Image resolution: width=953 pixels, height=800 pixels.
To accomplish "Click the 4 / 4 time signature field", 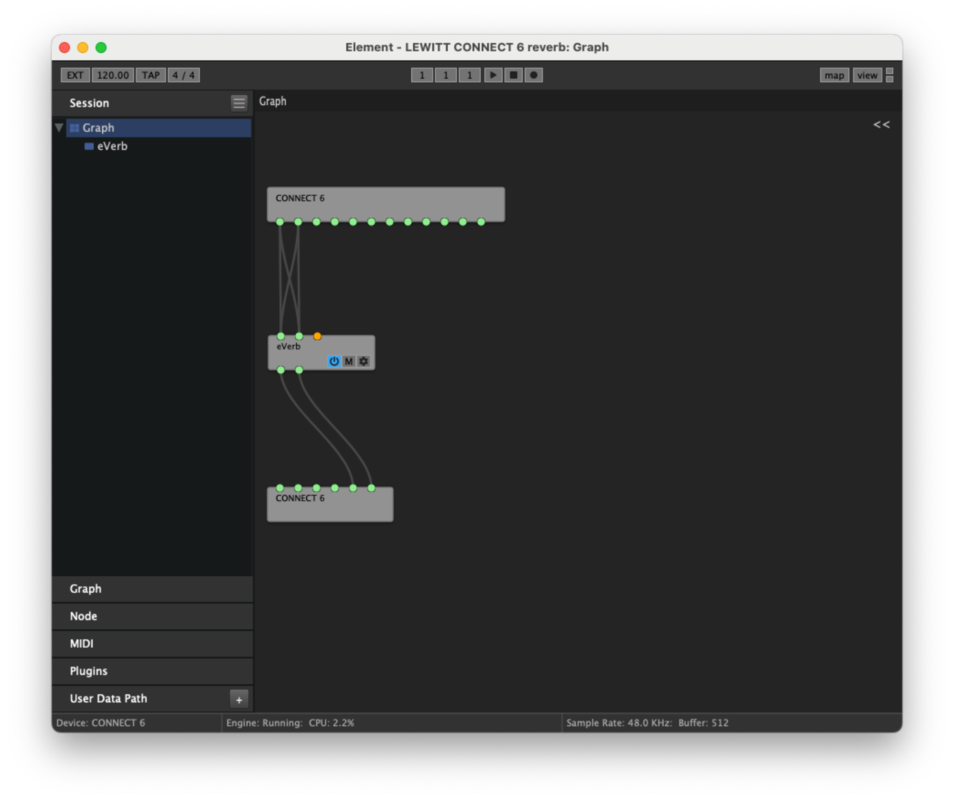I will click(184, 75).
